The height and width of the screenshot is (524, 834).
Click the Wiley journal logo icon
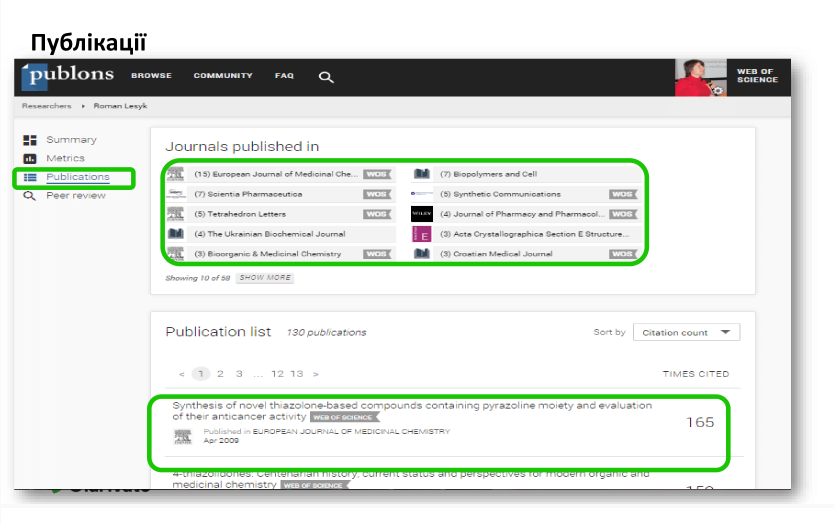(x=421, y=214)
